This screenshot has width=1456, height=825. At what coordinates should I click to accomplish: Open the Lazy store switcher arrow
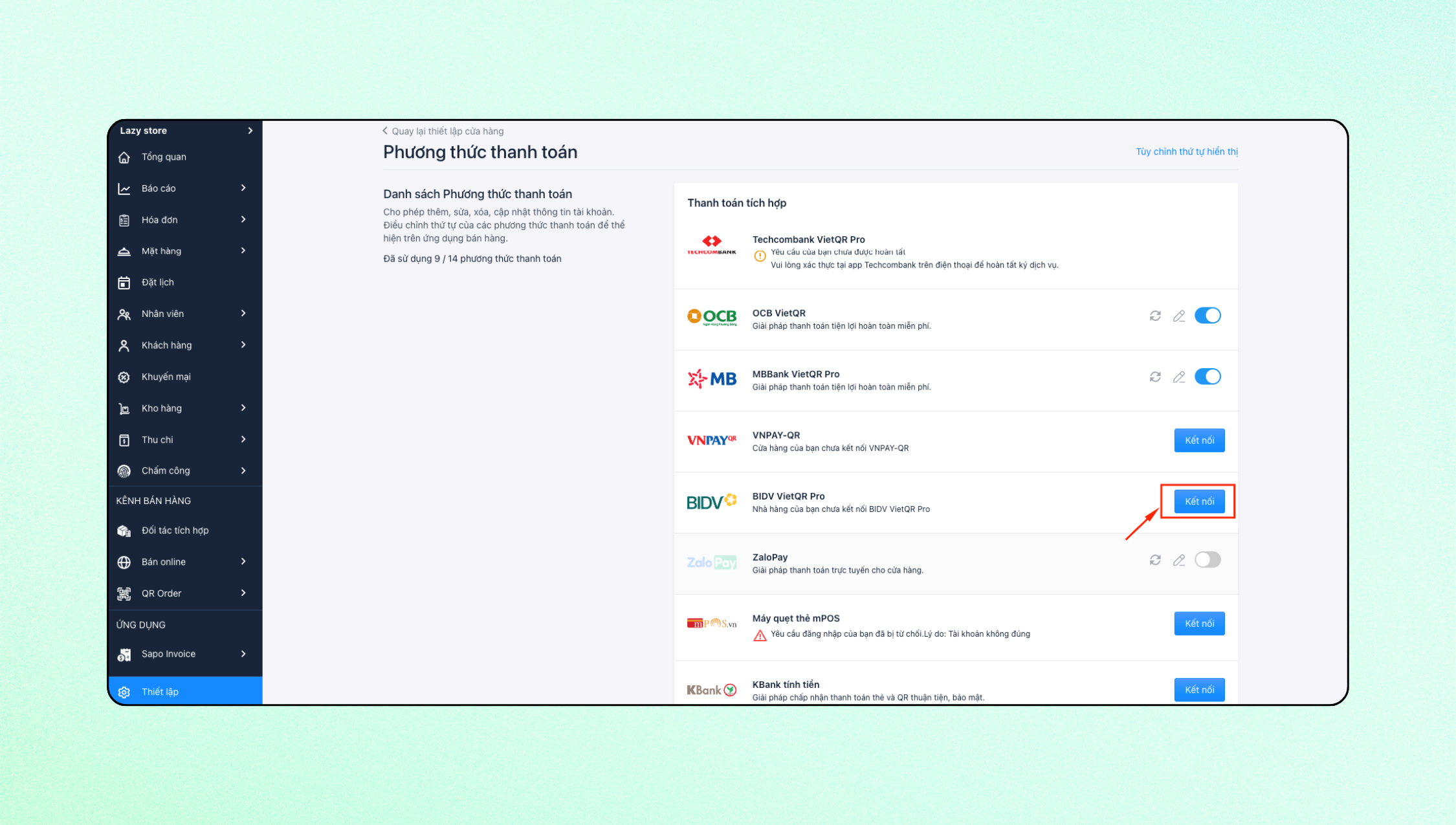point(250,131)
